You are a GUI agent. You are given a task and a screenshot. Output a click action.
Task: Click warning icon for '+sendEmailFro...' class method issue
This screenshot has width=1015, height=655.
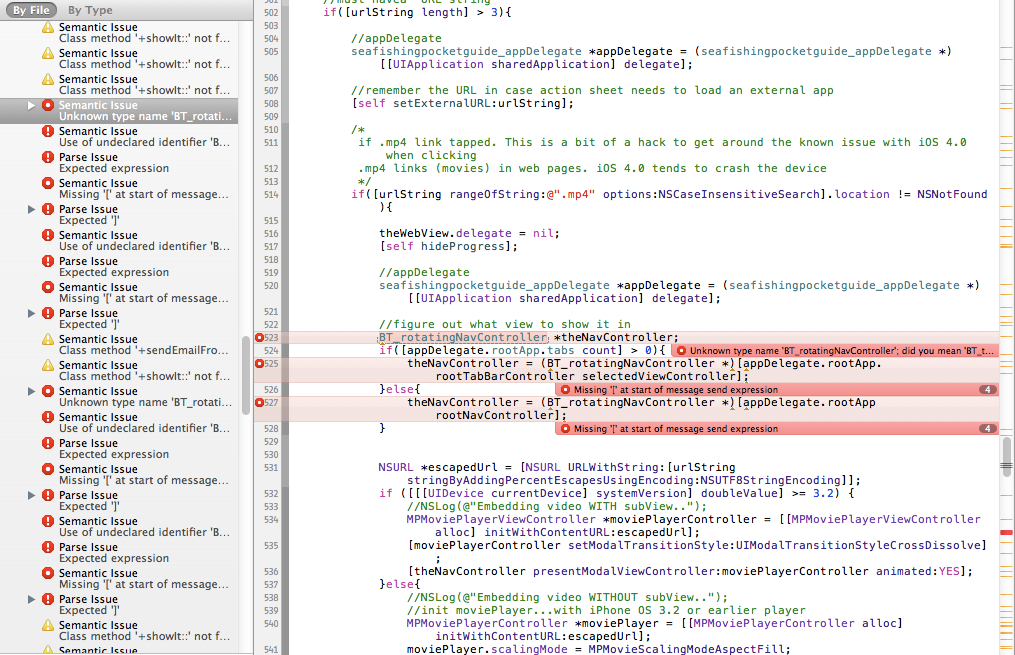[48, 339]
